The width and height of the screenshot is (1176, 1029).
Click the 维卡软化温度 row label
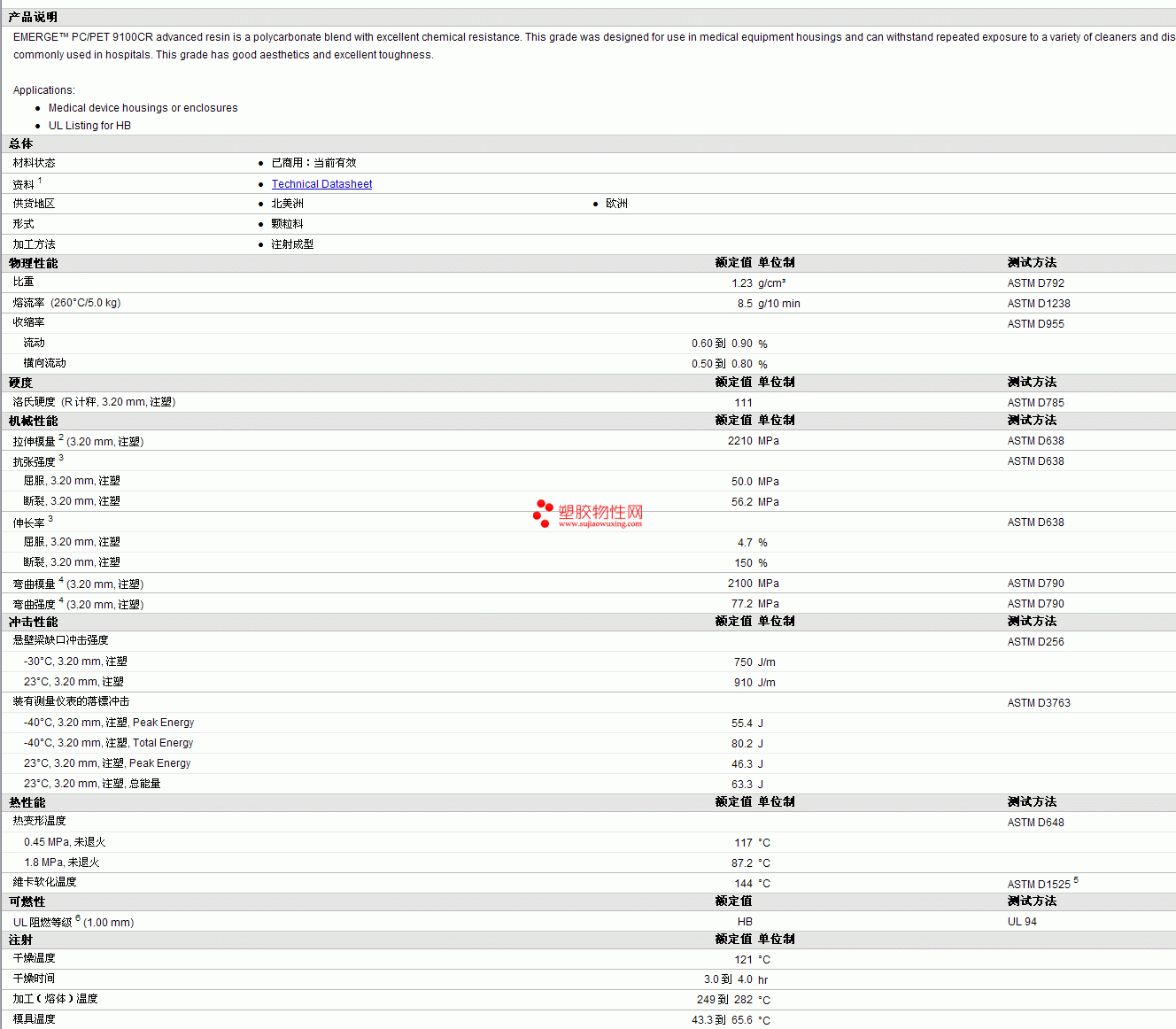(x=44, y=882)
